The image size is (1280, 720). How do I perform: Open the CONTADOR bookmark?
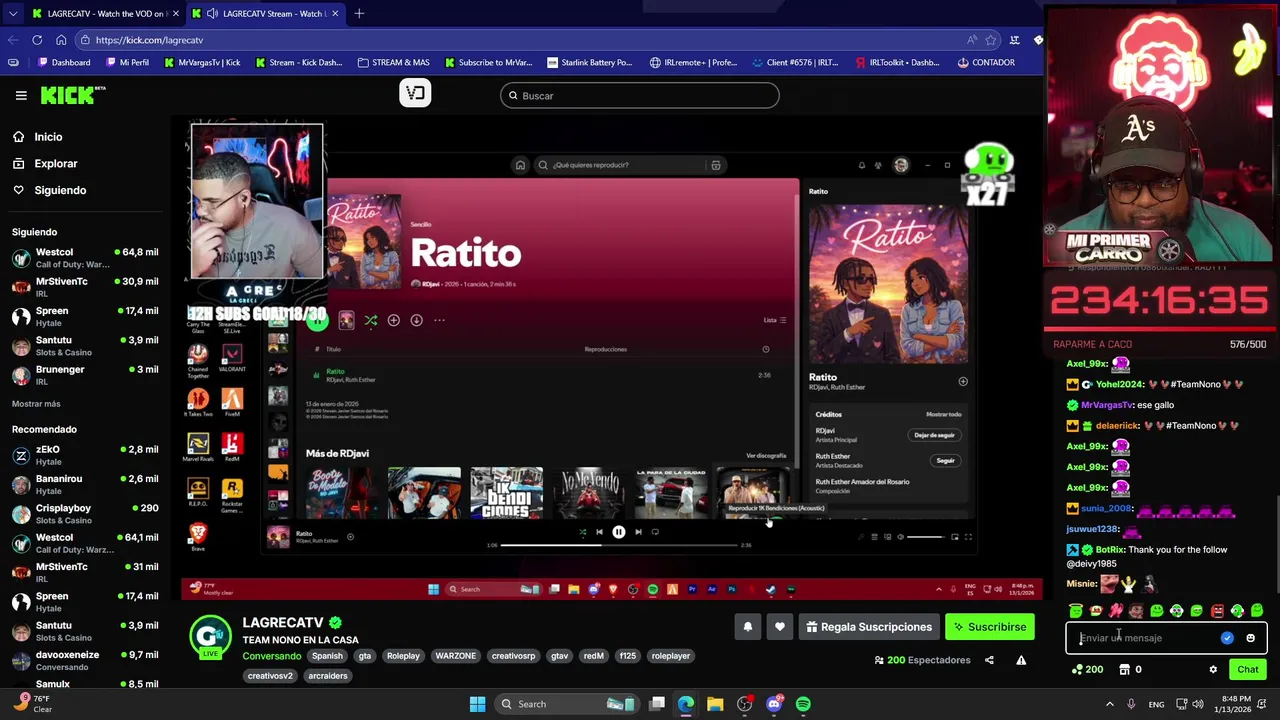click(x=986, y=62)
